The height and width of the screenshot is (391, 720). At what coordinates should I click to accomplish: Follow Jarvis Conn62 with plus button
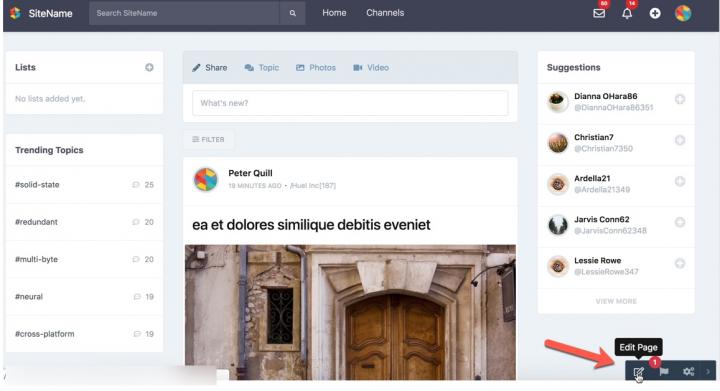point(680,222)
